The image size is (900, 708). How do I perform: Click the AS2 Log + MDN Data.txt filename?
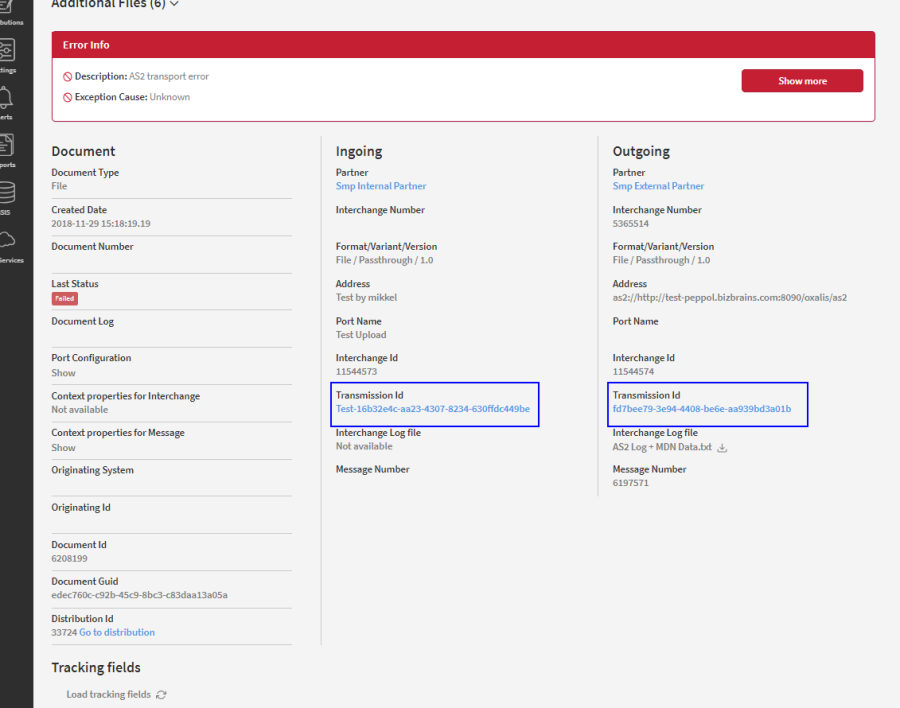coord(662,447)
